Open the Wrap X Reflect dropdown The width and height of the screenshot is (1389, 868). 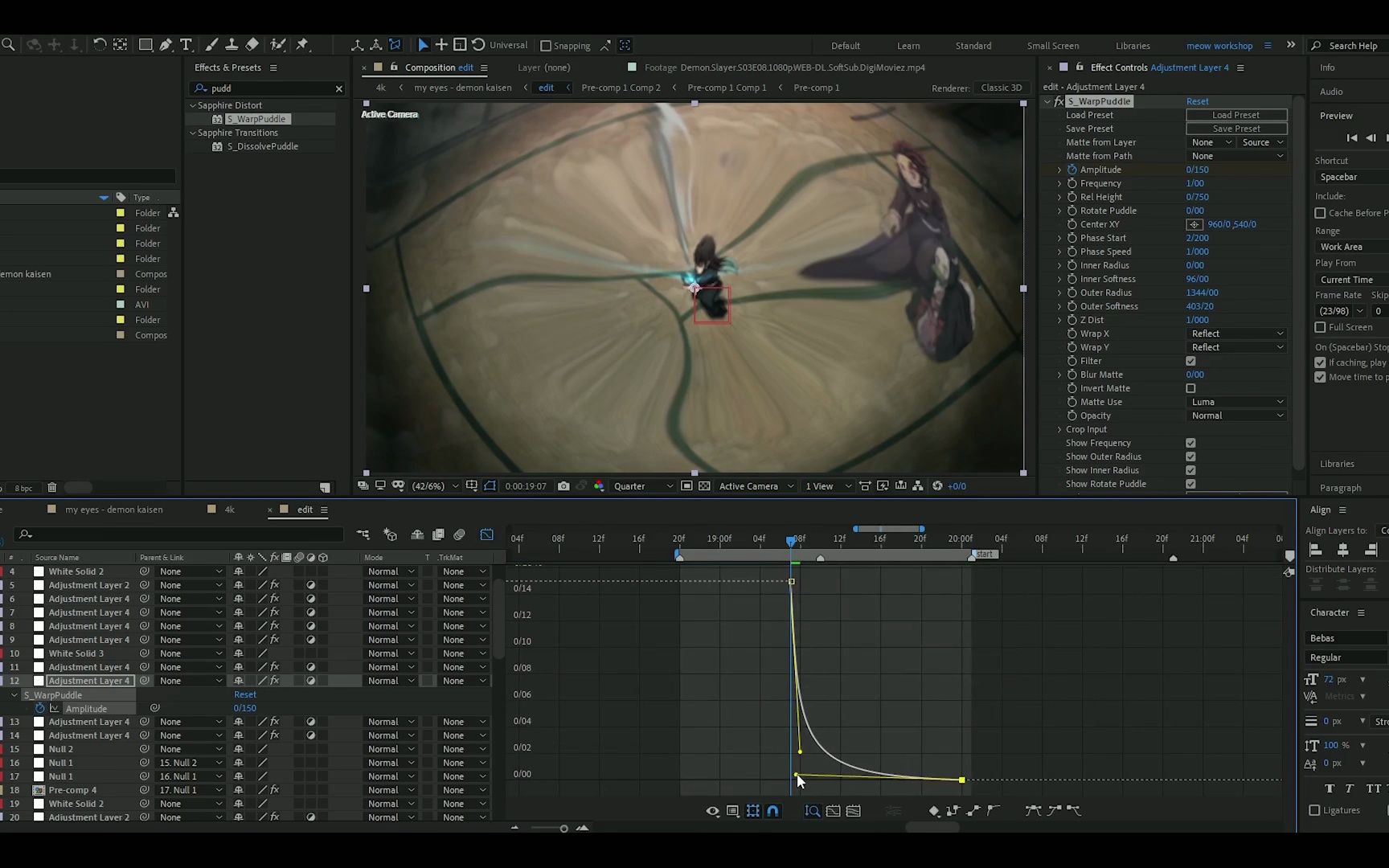click(x=1236, y=334)
